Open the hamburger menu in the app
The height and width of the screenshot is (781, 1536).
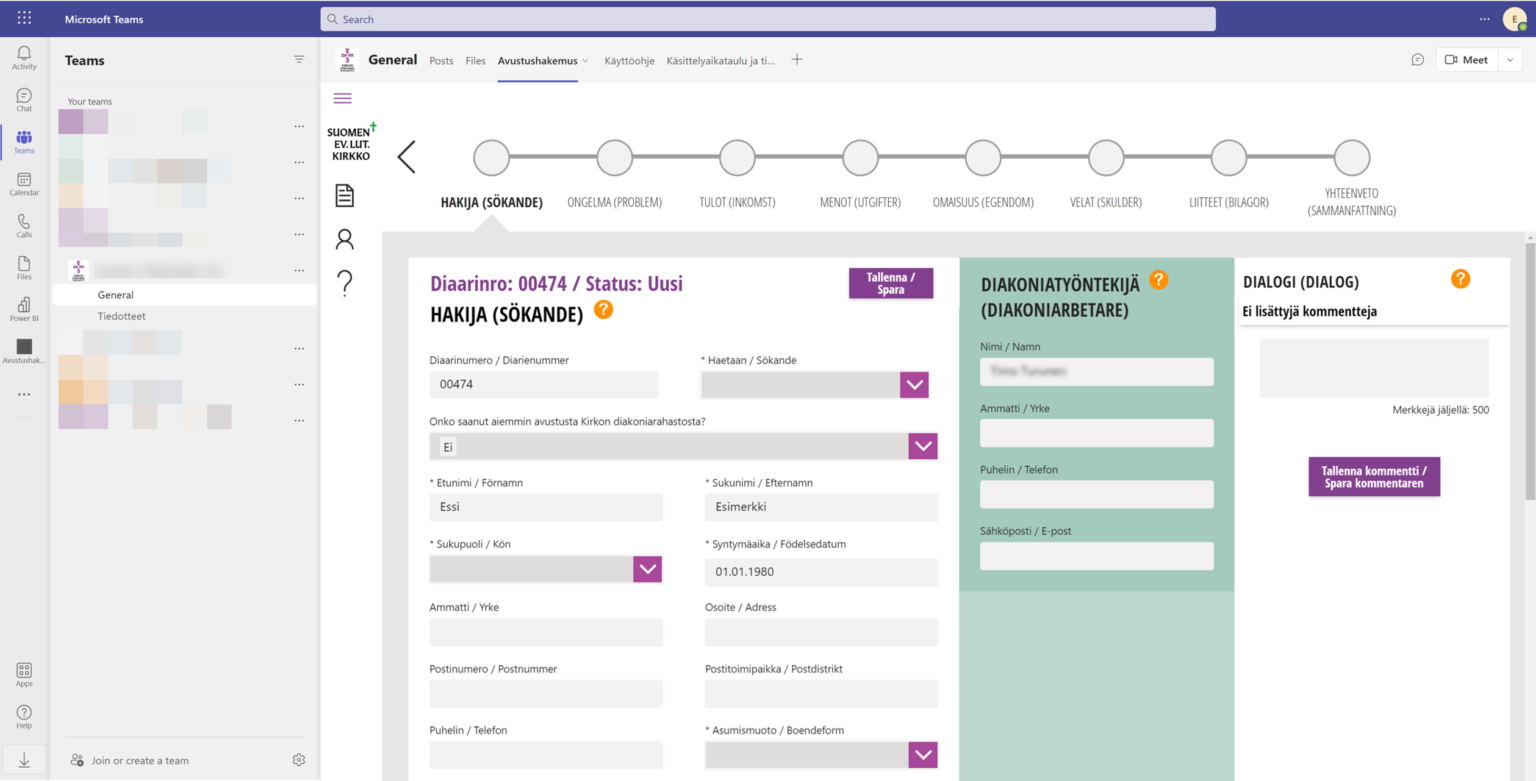343,98
